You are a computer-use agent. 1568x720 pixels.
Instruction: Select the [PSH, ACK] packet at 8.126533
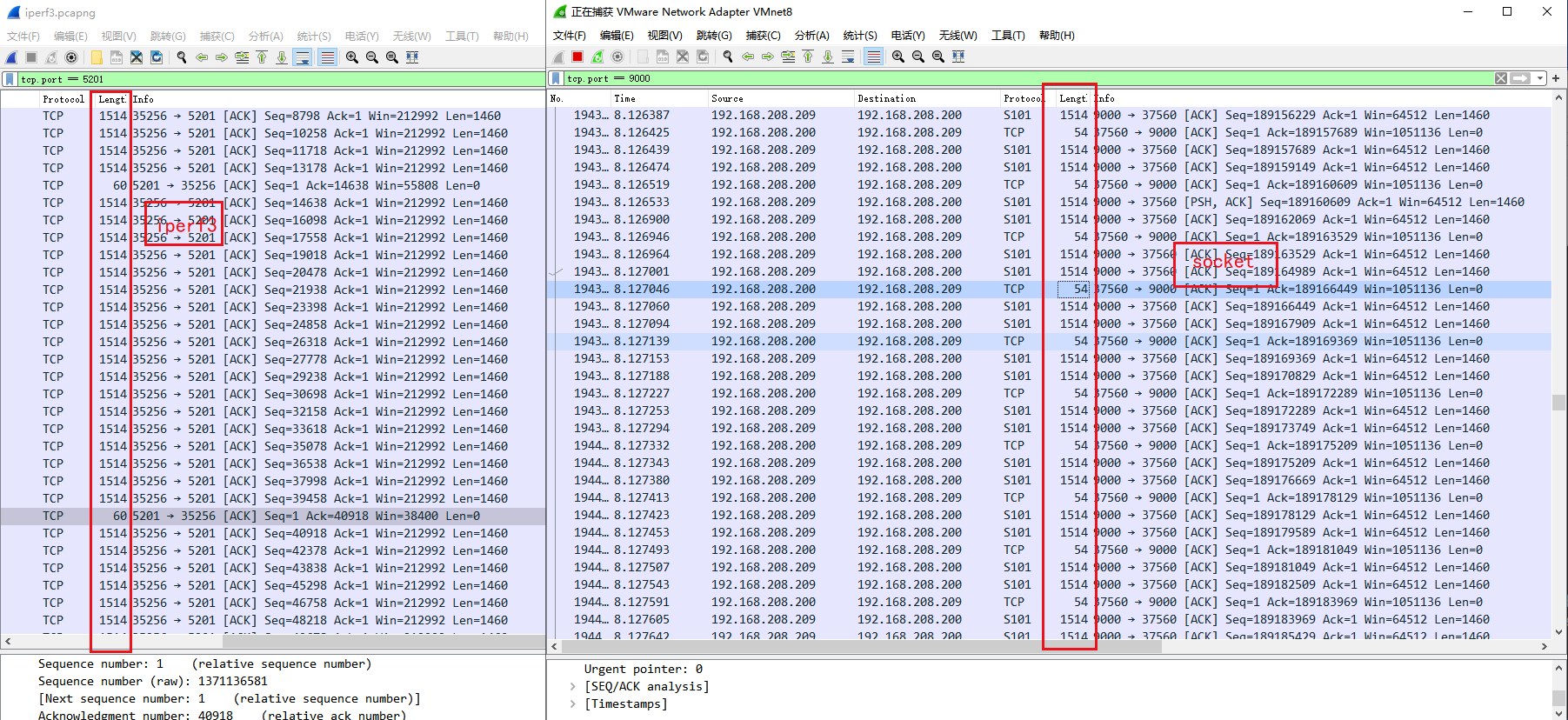[1049, 202]
